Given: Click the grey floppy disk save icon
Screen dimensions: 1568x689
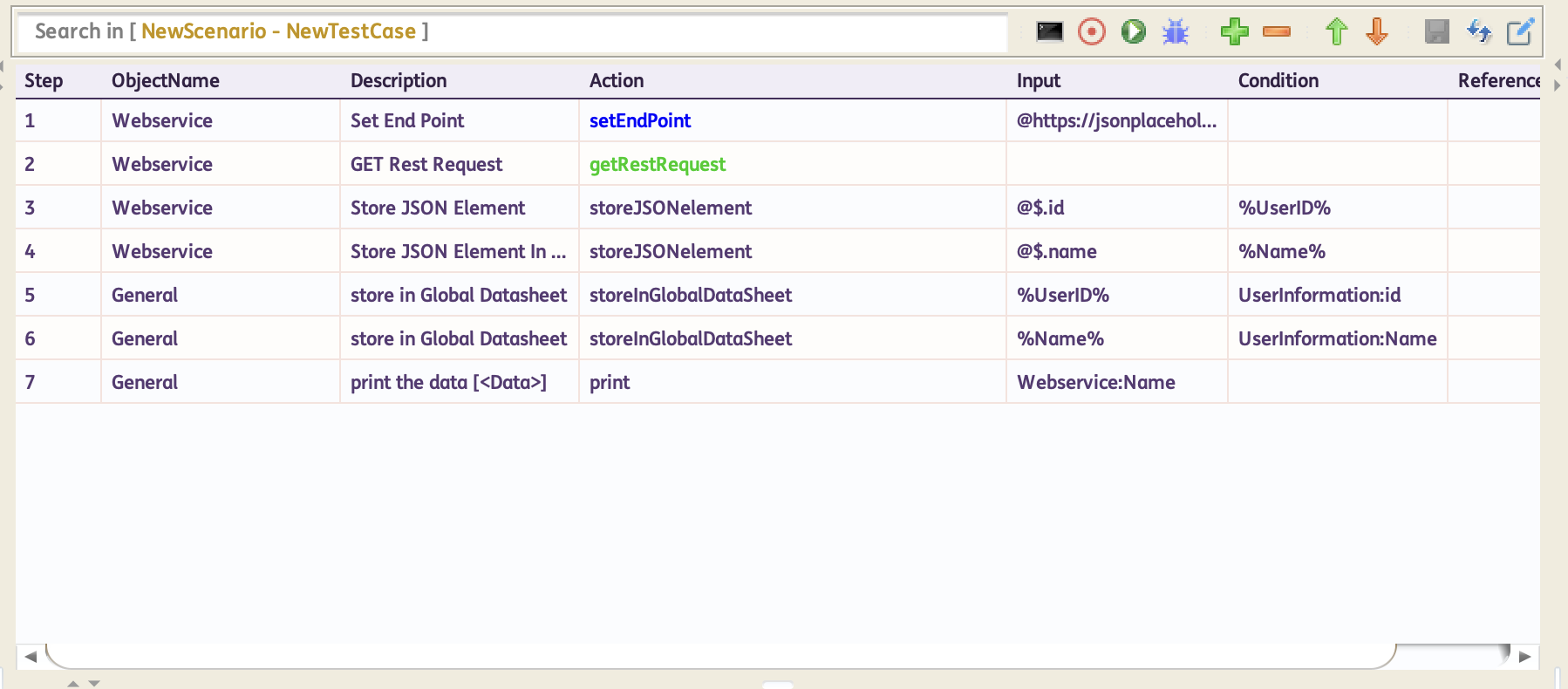Looking at the screenshot, I should pyautogui.click(x=1436, y=32).
